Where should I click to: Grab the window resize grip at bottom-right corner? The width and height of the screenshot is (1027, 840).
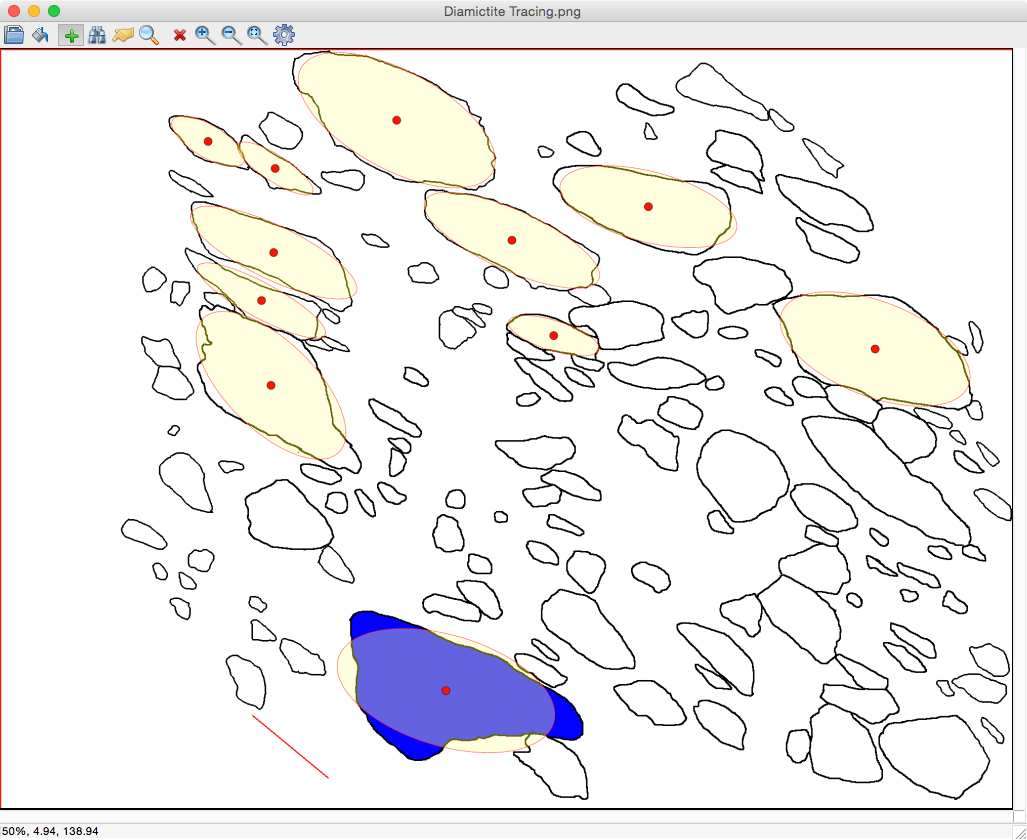[1020, 832]
